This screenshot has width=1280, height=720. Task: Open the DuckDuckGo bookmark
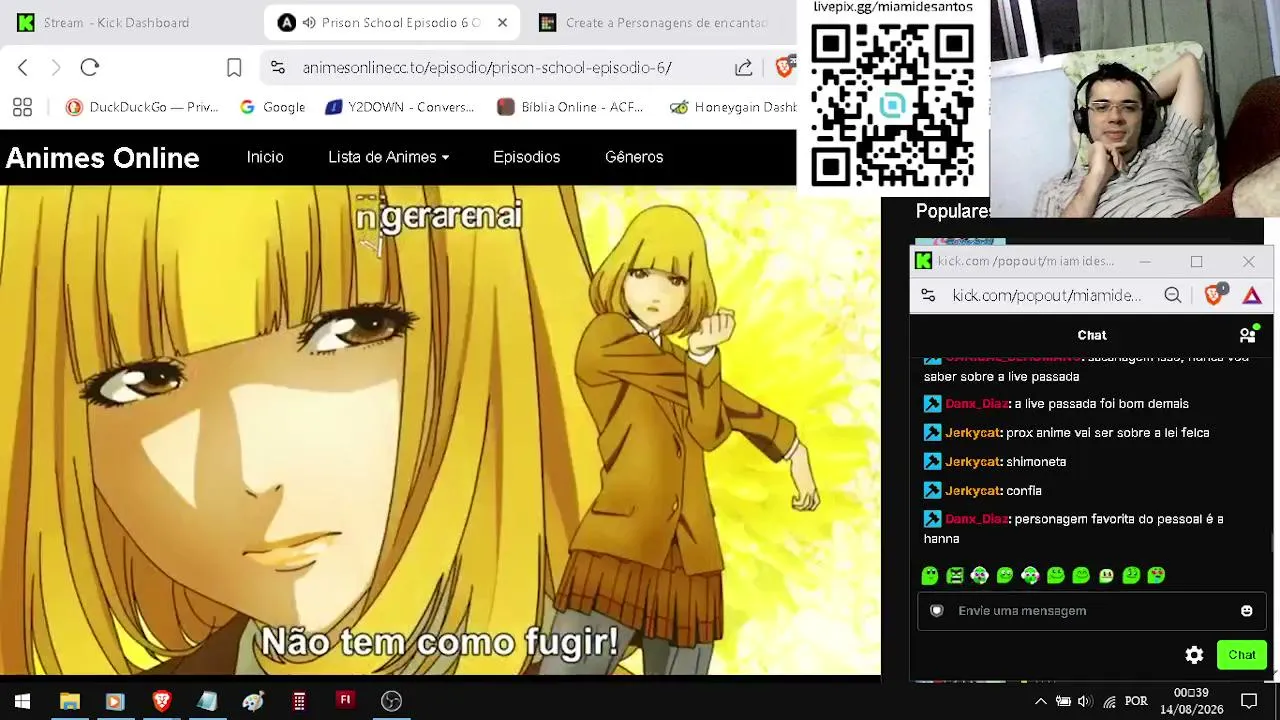pyautogui.click(x=142, y=107)
